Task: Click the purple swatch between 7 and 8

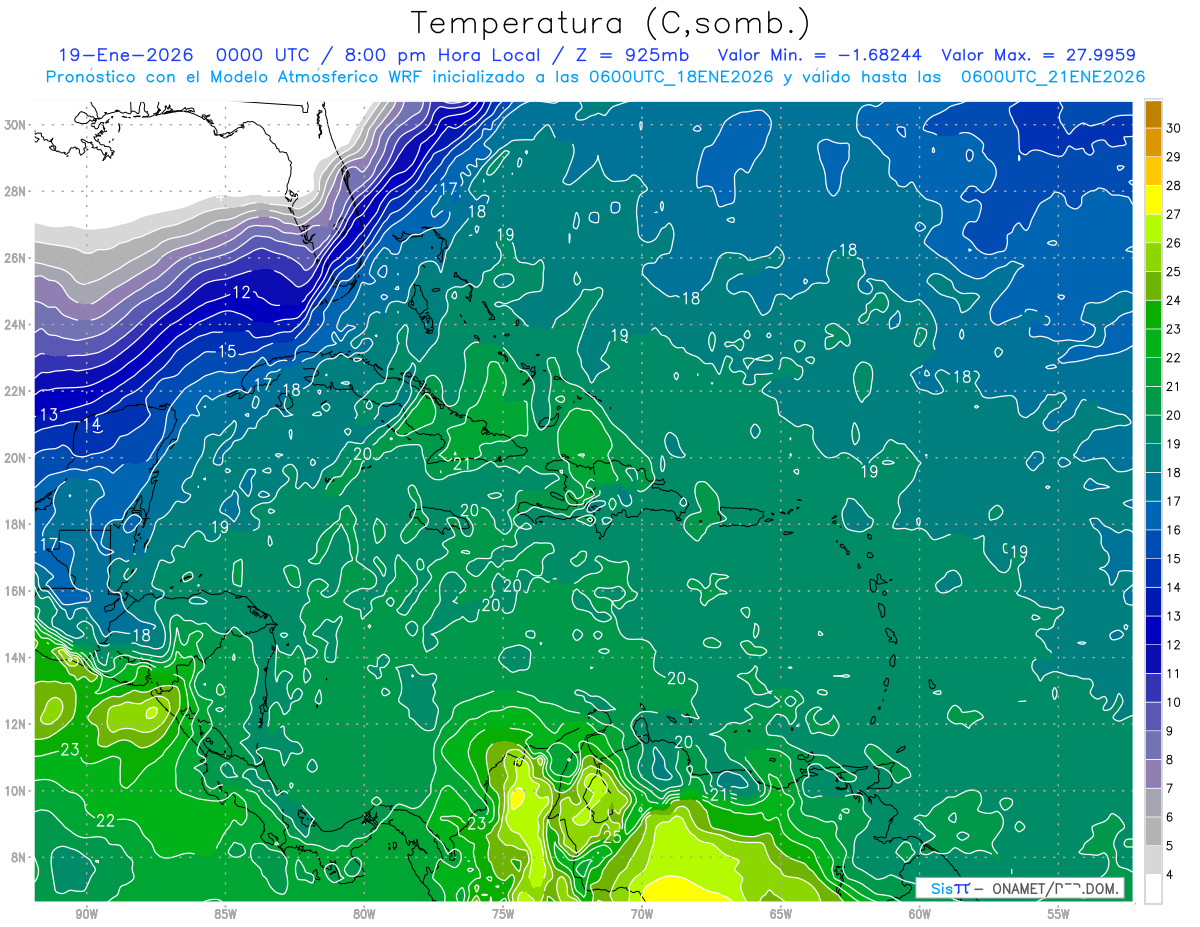Action: coord(1153,774)
